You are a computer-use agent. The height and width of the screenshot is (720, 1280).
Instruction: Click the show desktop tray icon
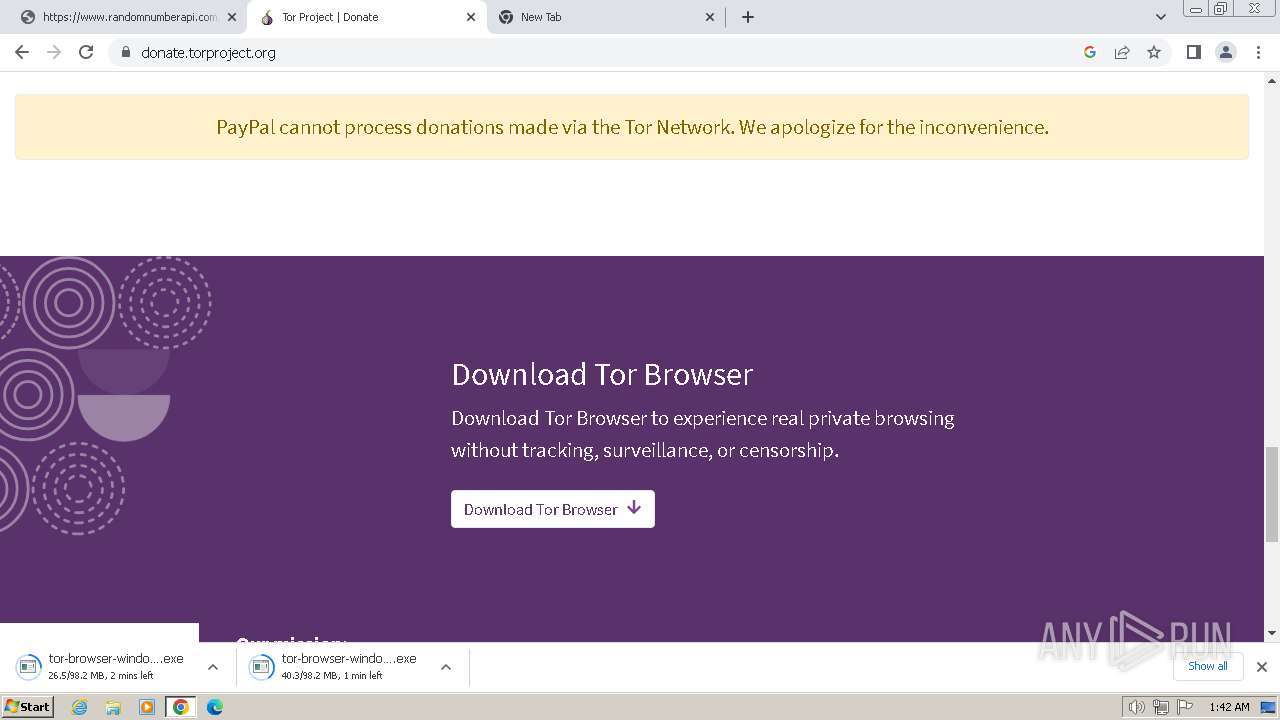1270,707
